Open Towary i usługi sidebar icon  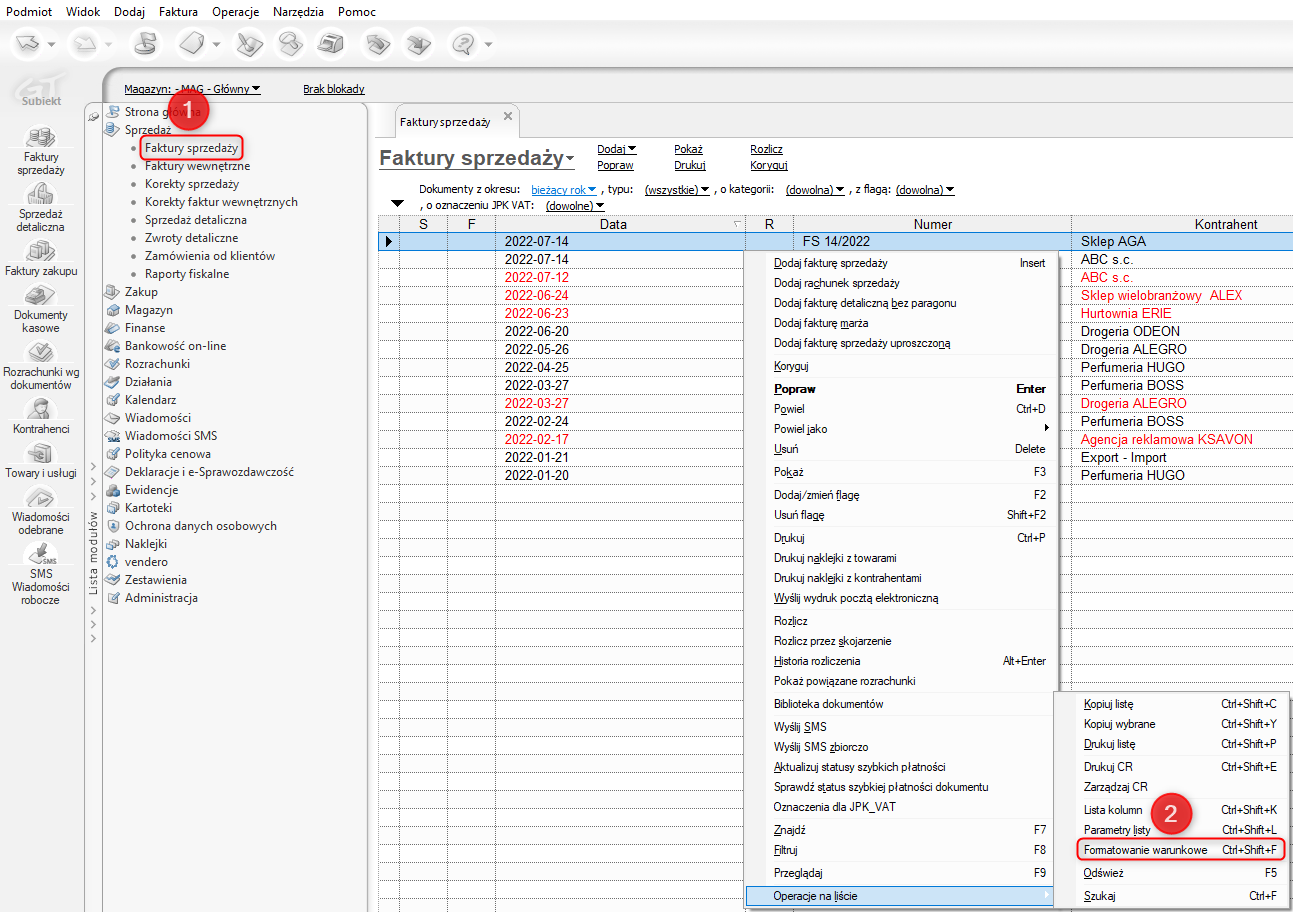tap(40, 454)
